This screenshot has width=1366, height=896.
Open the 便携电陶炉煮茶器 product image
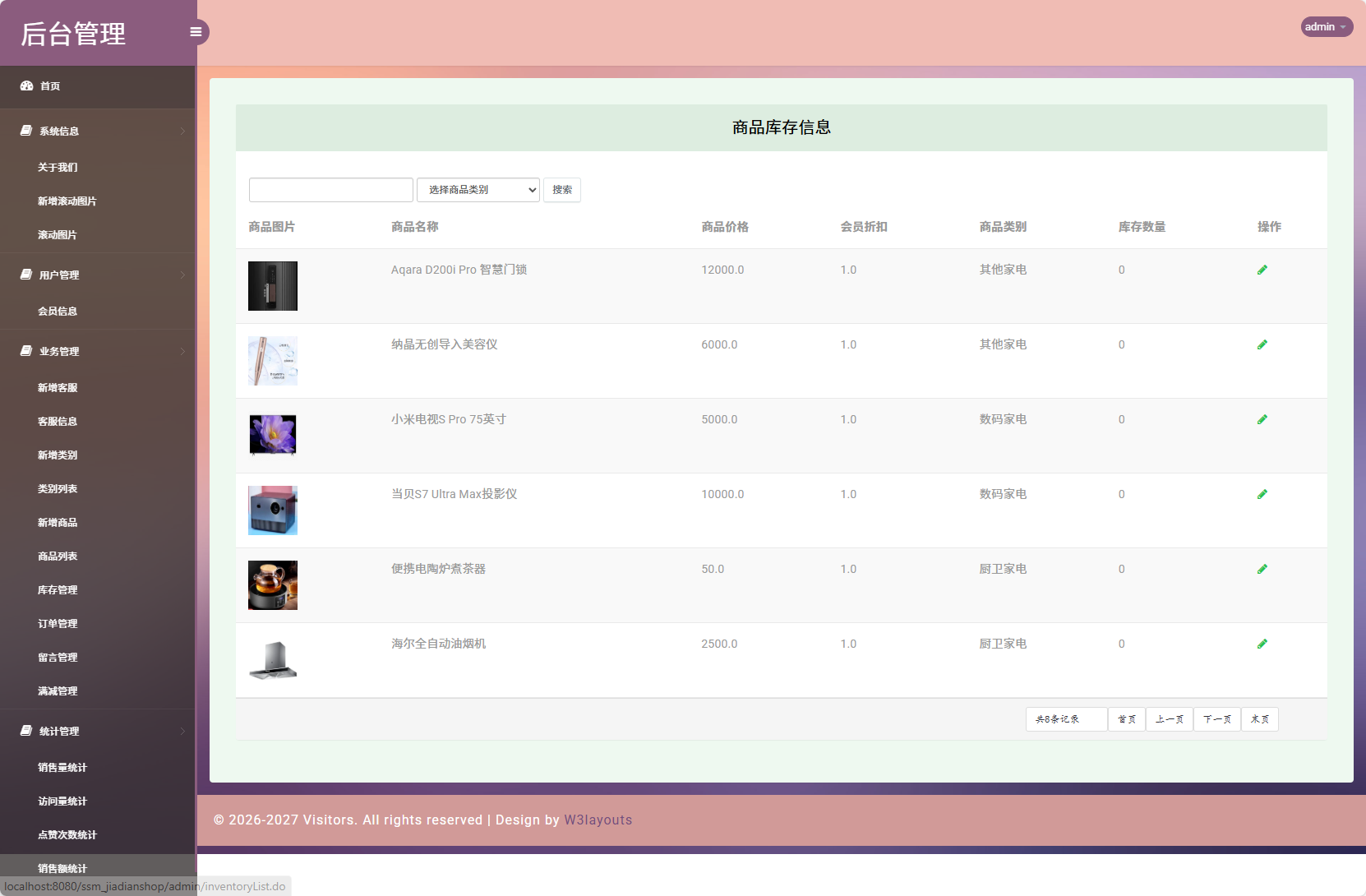pos(273,585)
